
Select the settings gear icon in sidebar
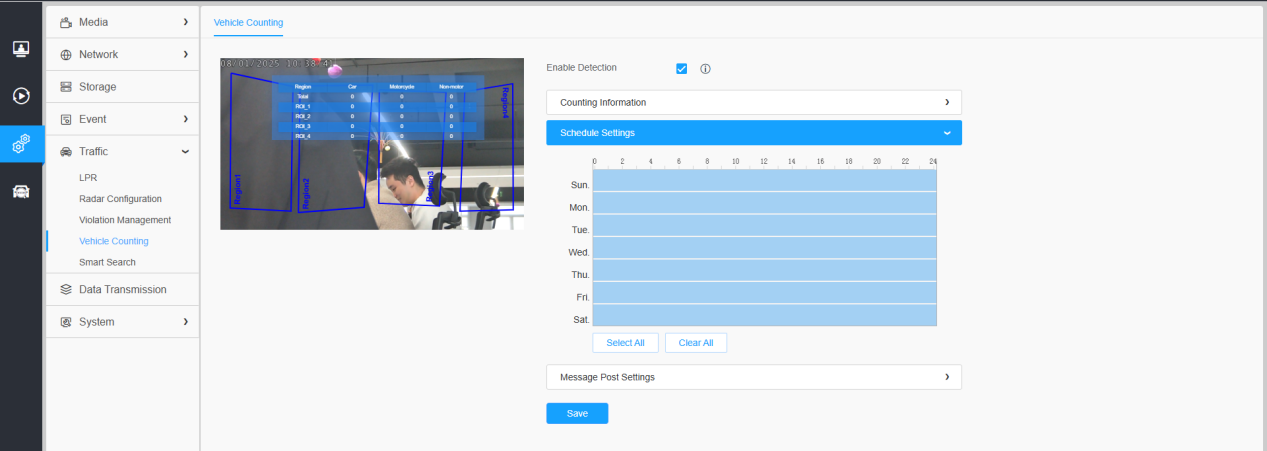[x=21, y=144]
